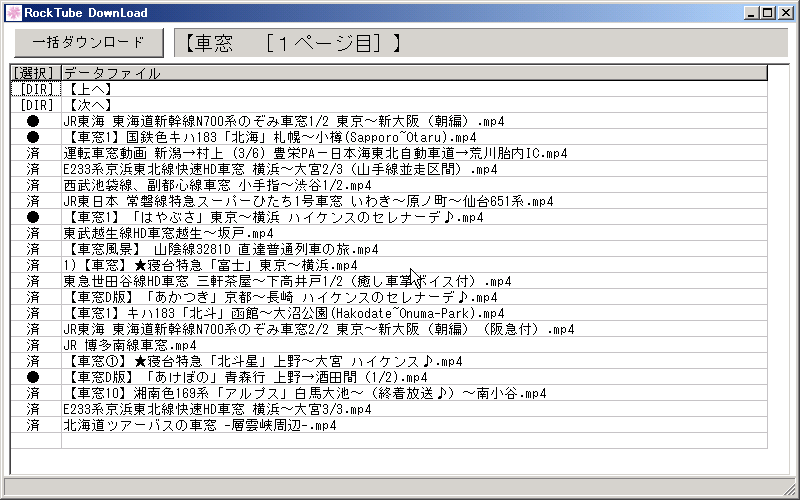This screenshot has width=800, height=500.
Task: Select file 【車窓D版】「あけぼの」青森行 上野→酒田間
Action: click(414, 377)
